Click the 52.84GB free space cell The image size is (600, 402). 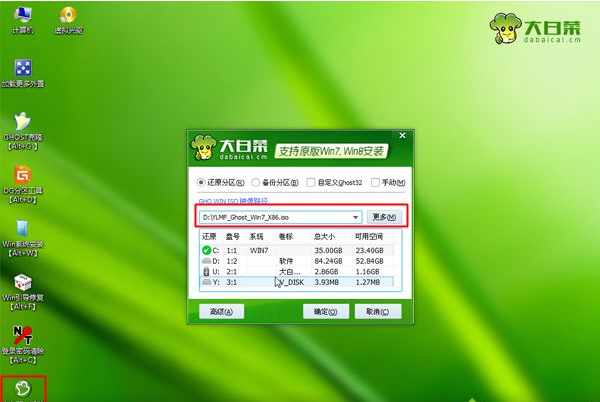[x=369, y=261]
